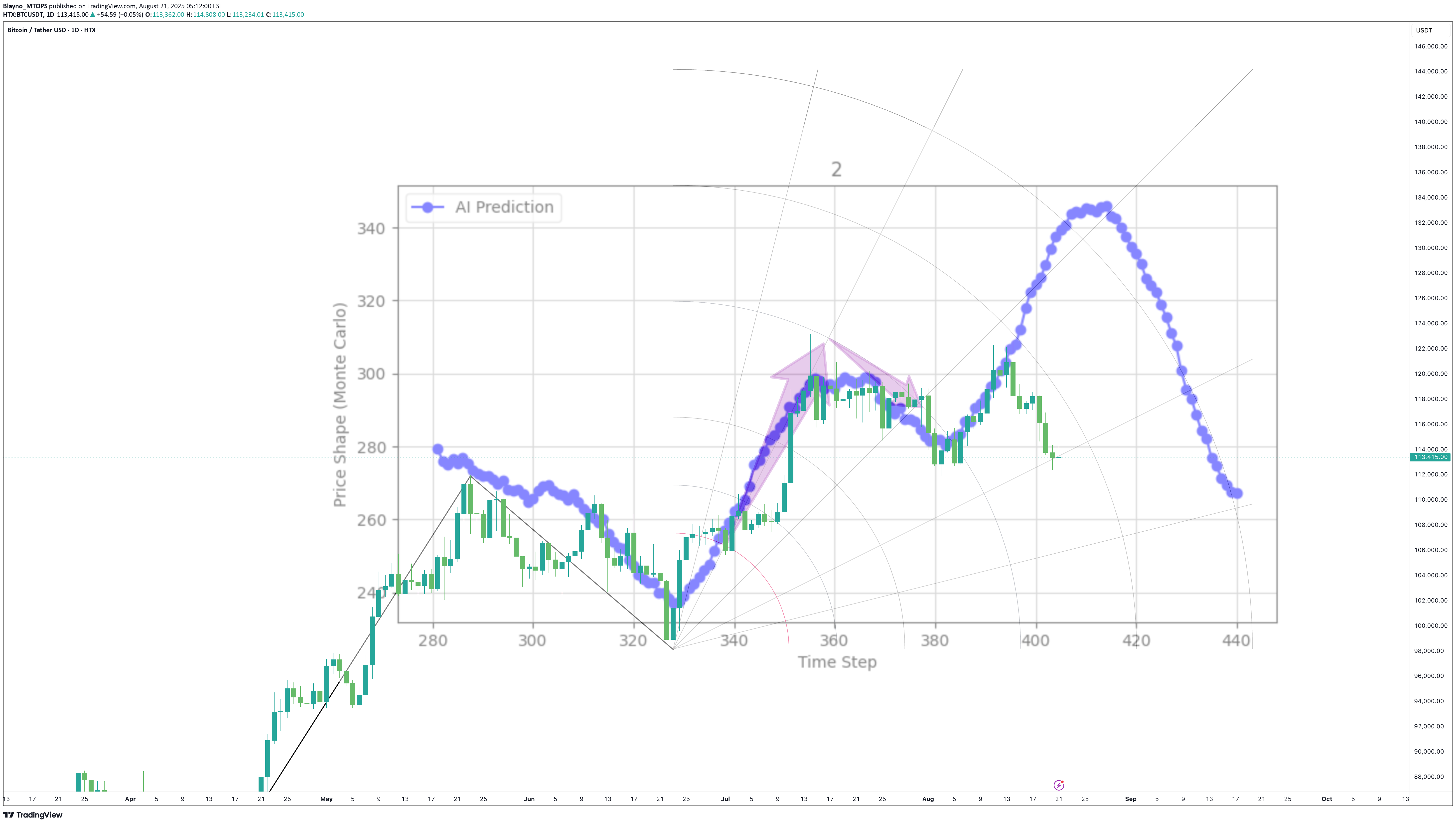Click the 400 tick on Time Step axis
The width and height of the screenshot is (1456, 824).
tap(1035, 641)
